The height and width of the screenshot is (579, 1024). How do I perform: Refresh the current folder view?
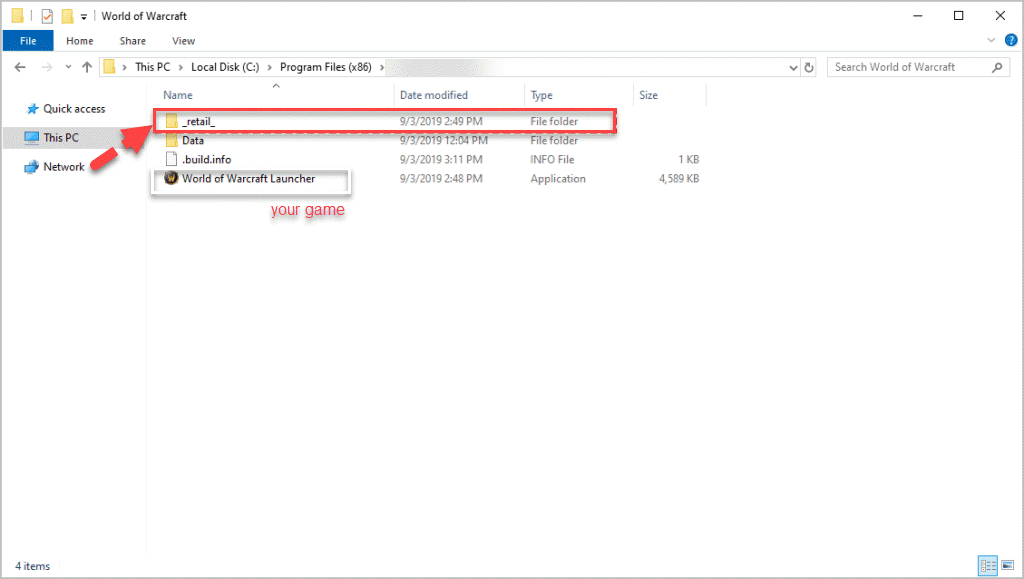(x=809, y=67)
